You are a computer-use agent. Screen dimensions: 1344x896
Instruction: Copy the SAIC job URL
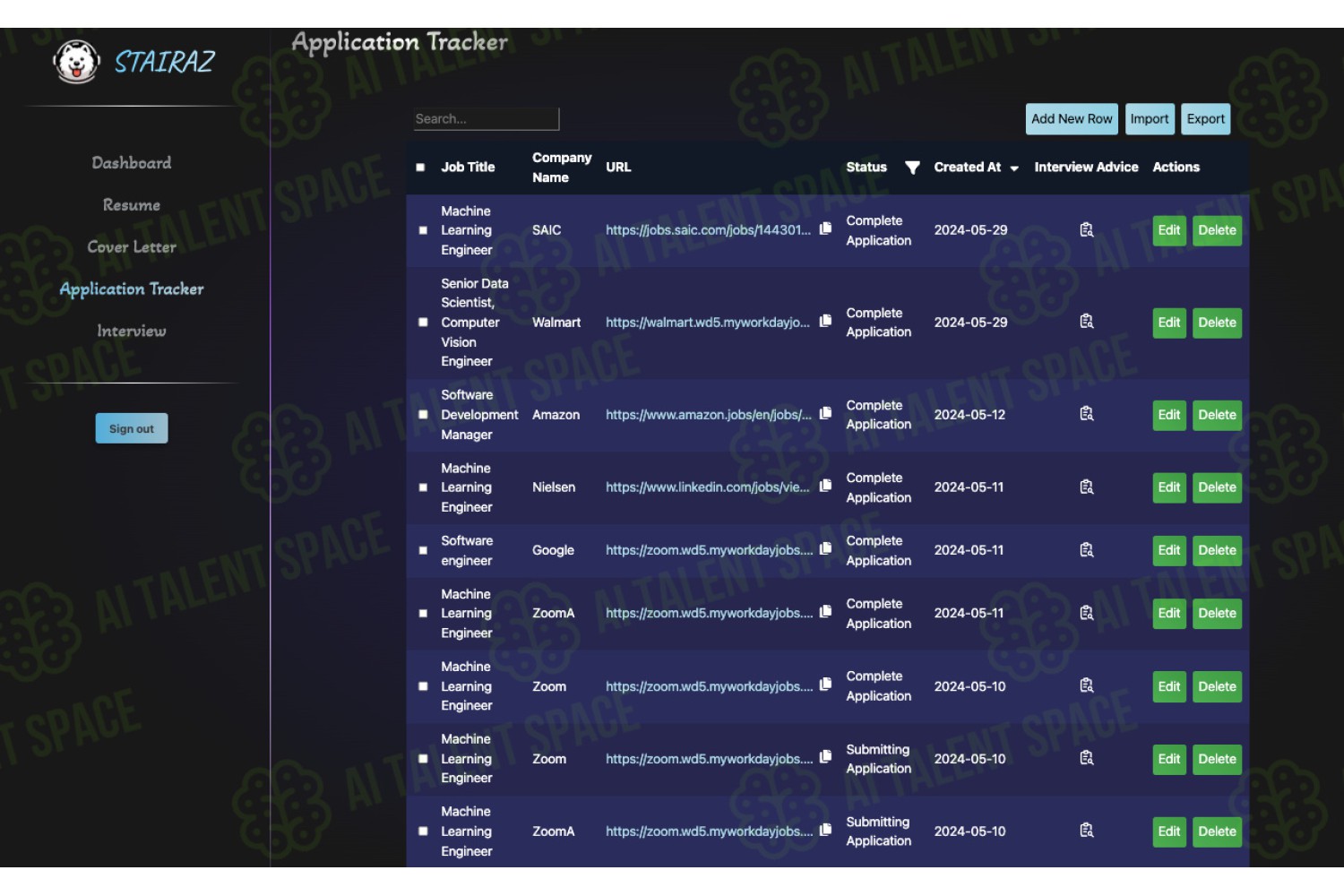point(826,228)
